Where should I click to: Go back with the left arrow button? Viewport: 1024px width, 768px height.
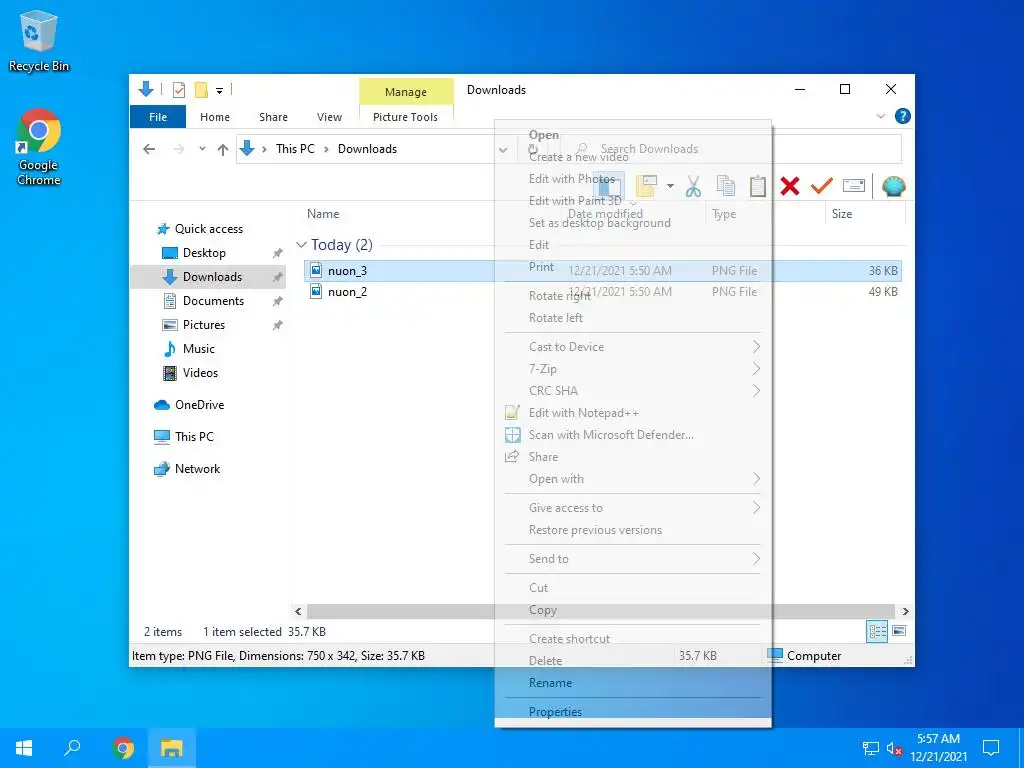point(149,149)
